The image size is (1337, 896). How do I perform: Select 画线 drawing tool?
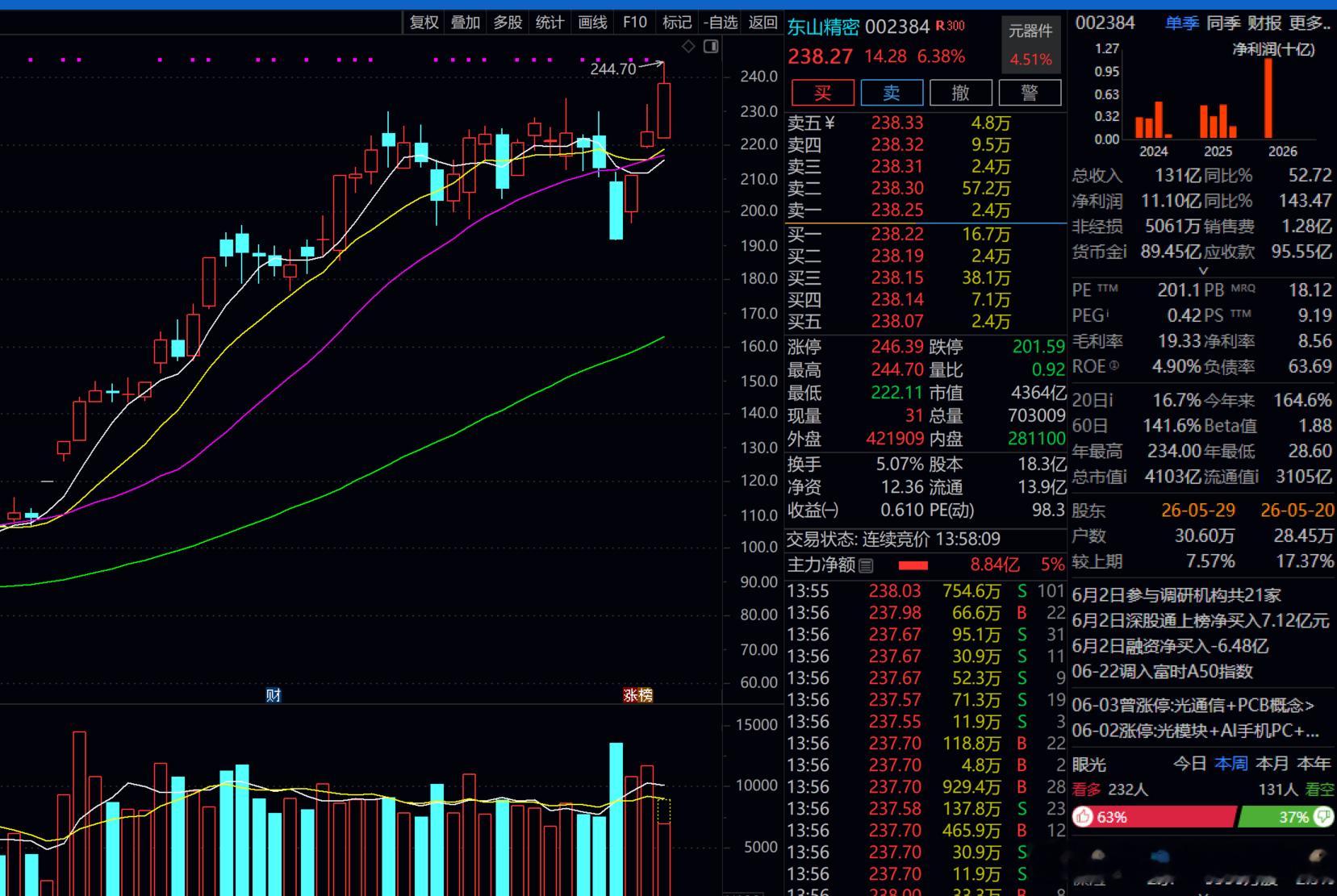[592, 23]
